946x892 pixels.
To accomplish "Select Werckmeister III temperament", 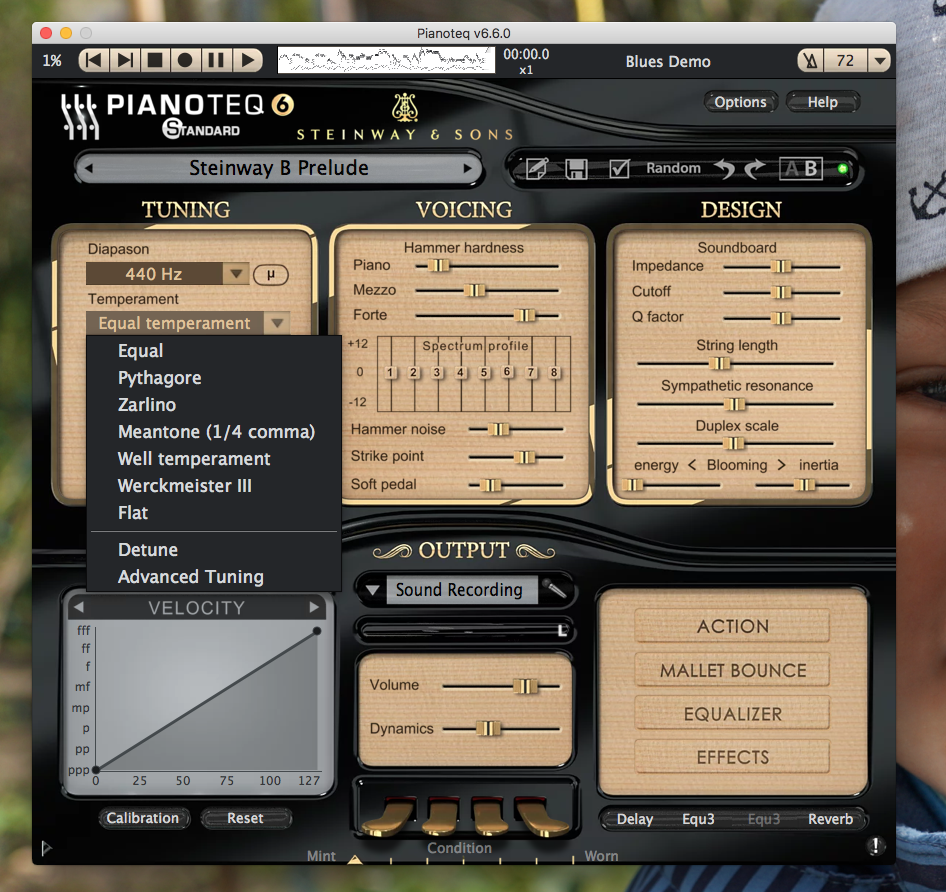I will point(214,486).
